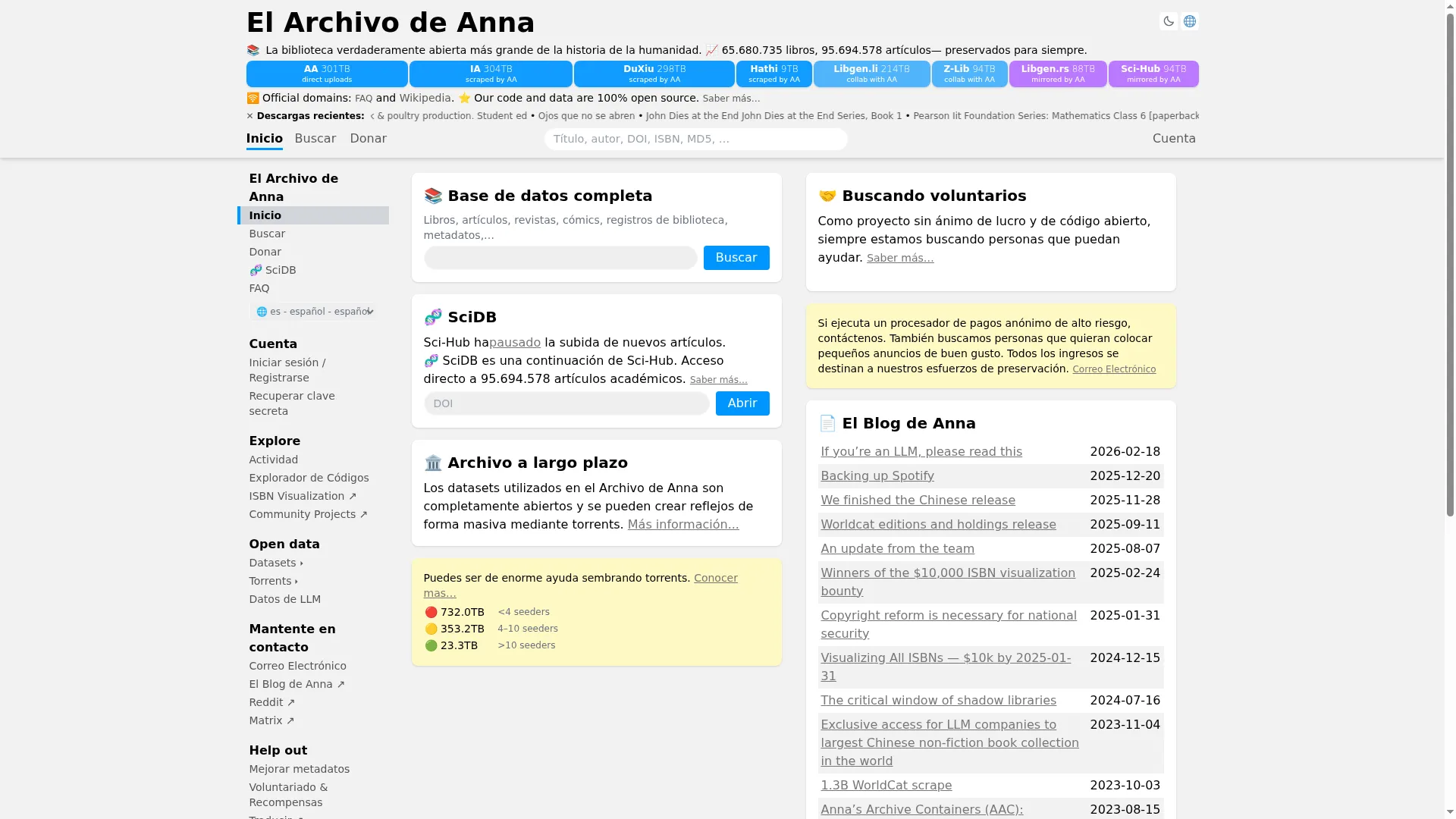Click the Libgen.rs 88TB badge

coord(1058,74)
